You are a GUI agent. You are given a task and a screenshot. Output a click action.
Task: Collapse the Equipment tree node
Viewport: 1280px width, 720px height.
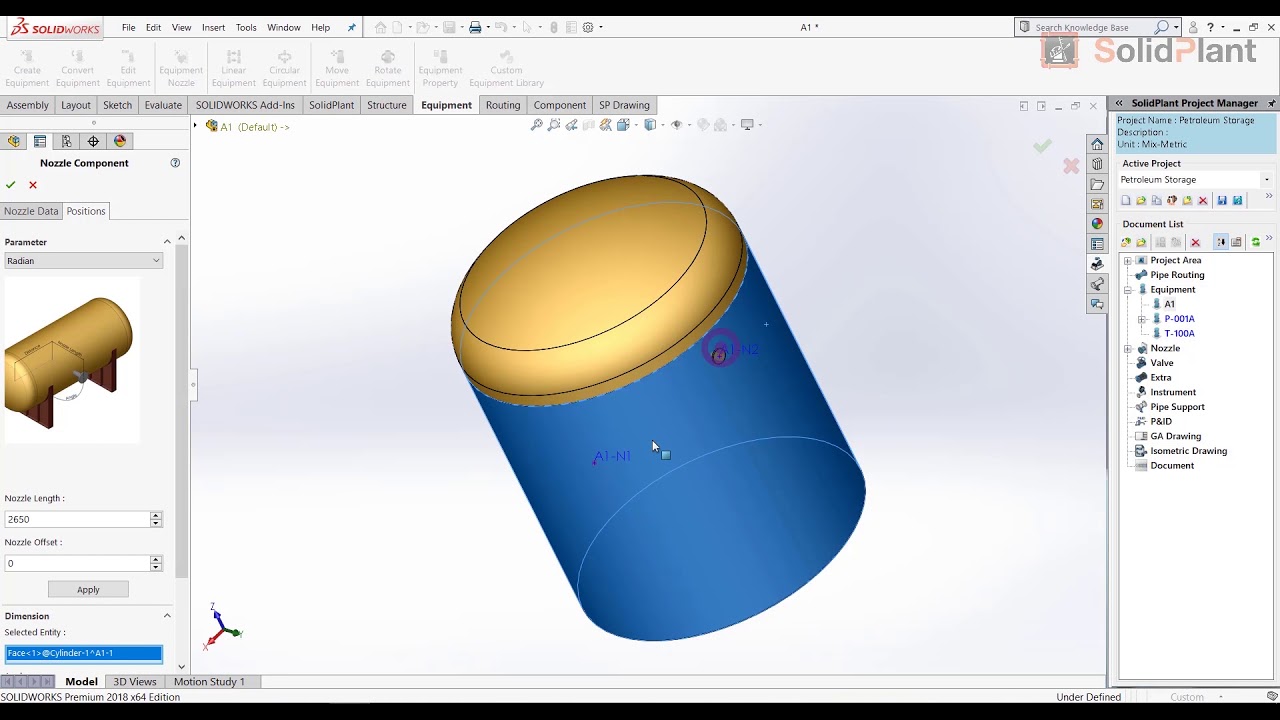tap(1128, 290)
